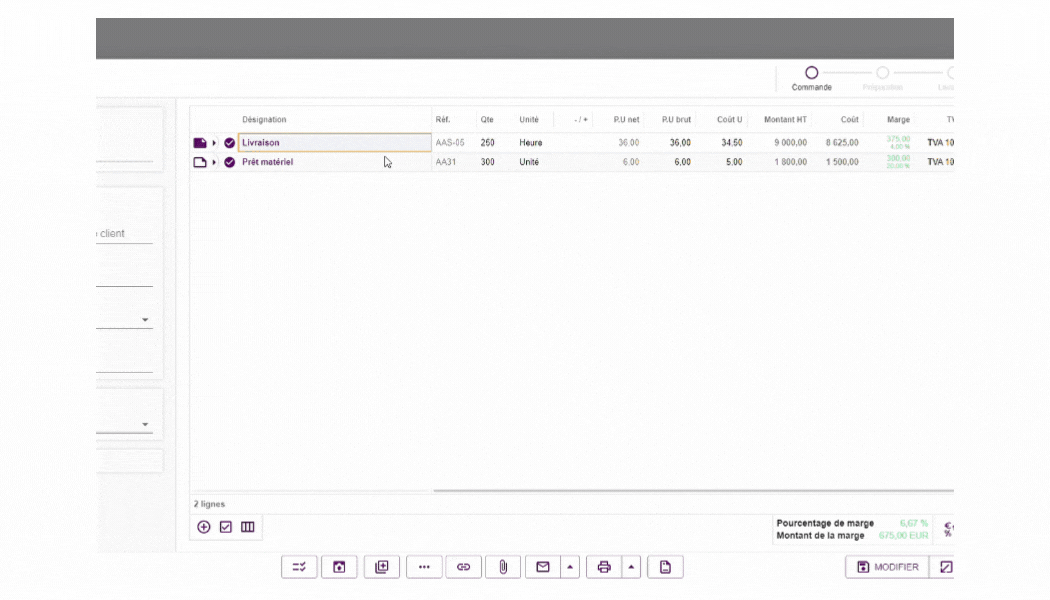Toggle the check circle on Livraison row
The image size is (1050, 600).
[230, 143]
